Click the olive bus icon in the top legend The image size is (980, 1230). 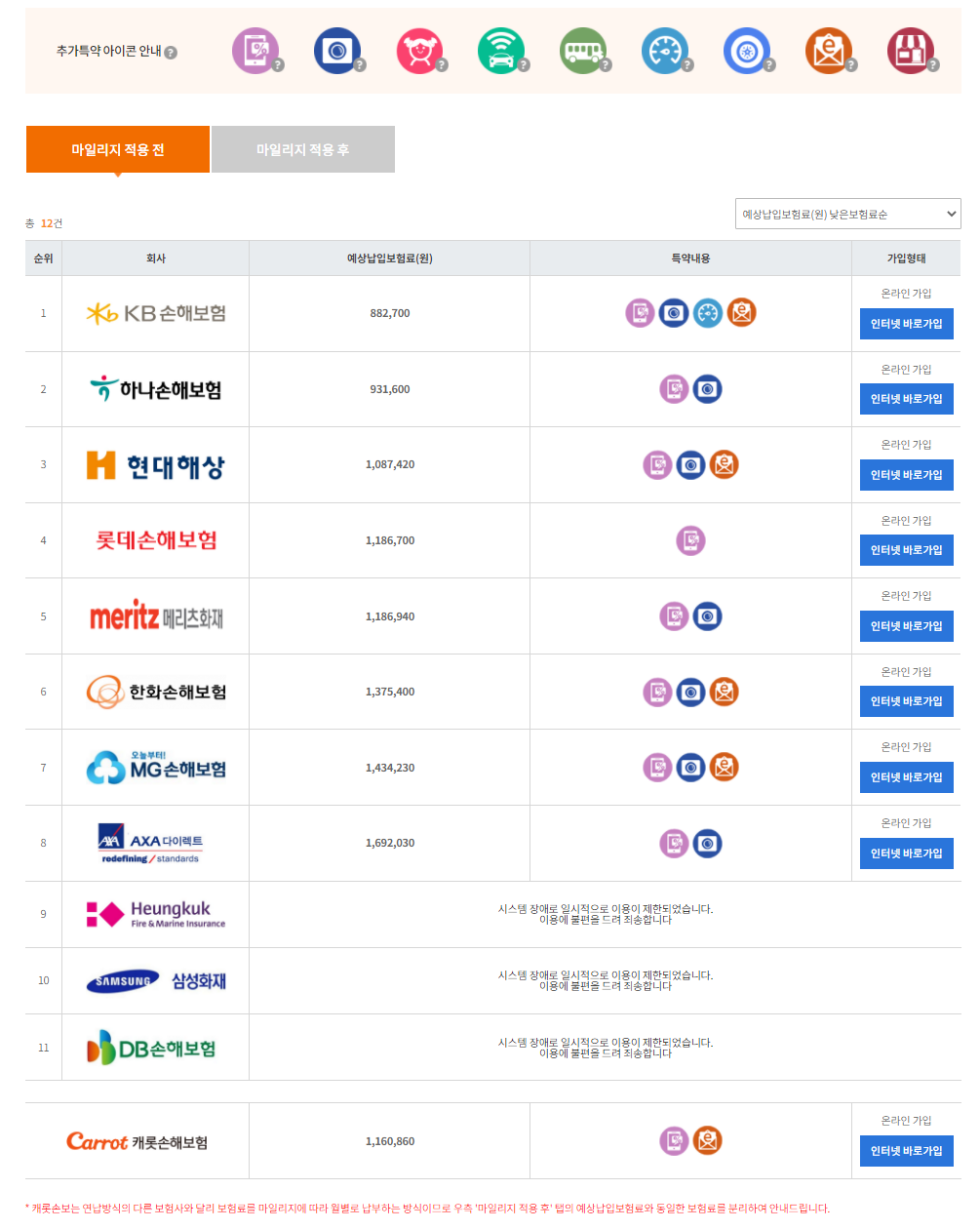click(583, 51)
